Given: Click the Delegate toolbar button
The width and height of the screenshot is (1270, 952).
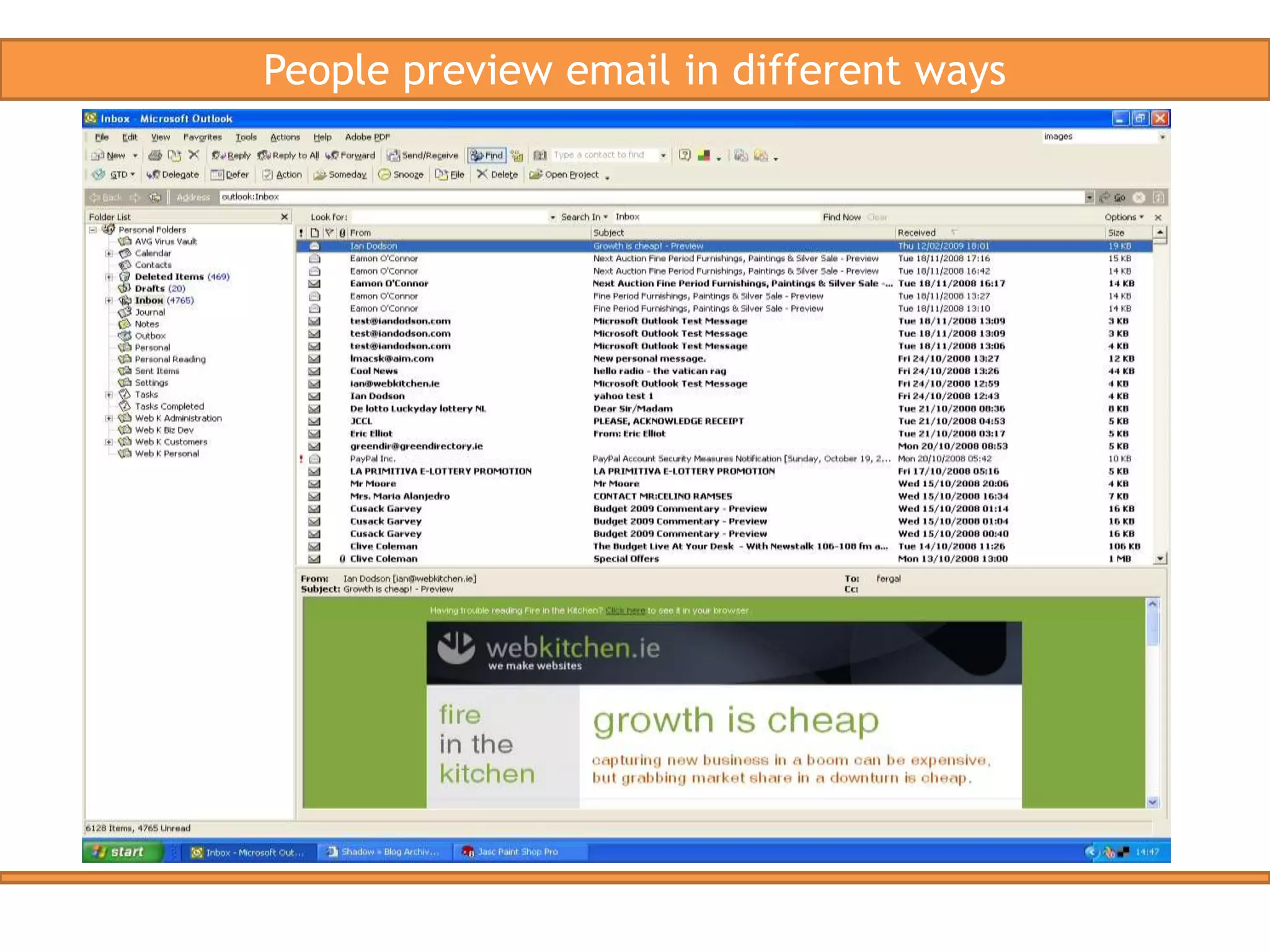Looking at the screenshot, I should click(x=173, y=175).
